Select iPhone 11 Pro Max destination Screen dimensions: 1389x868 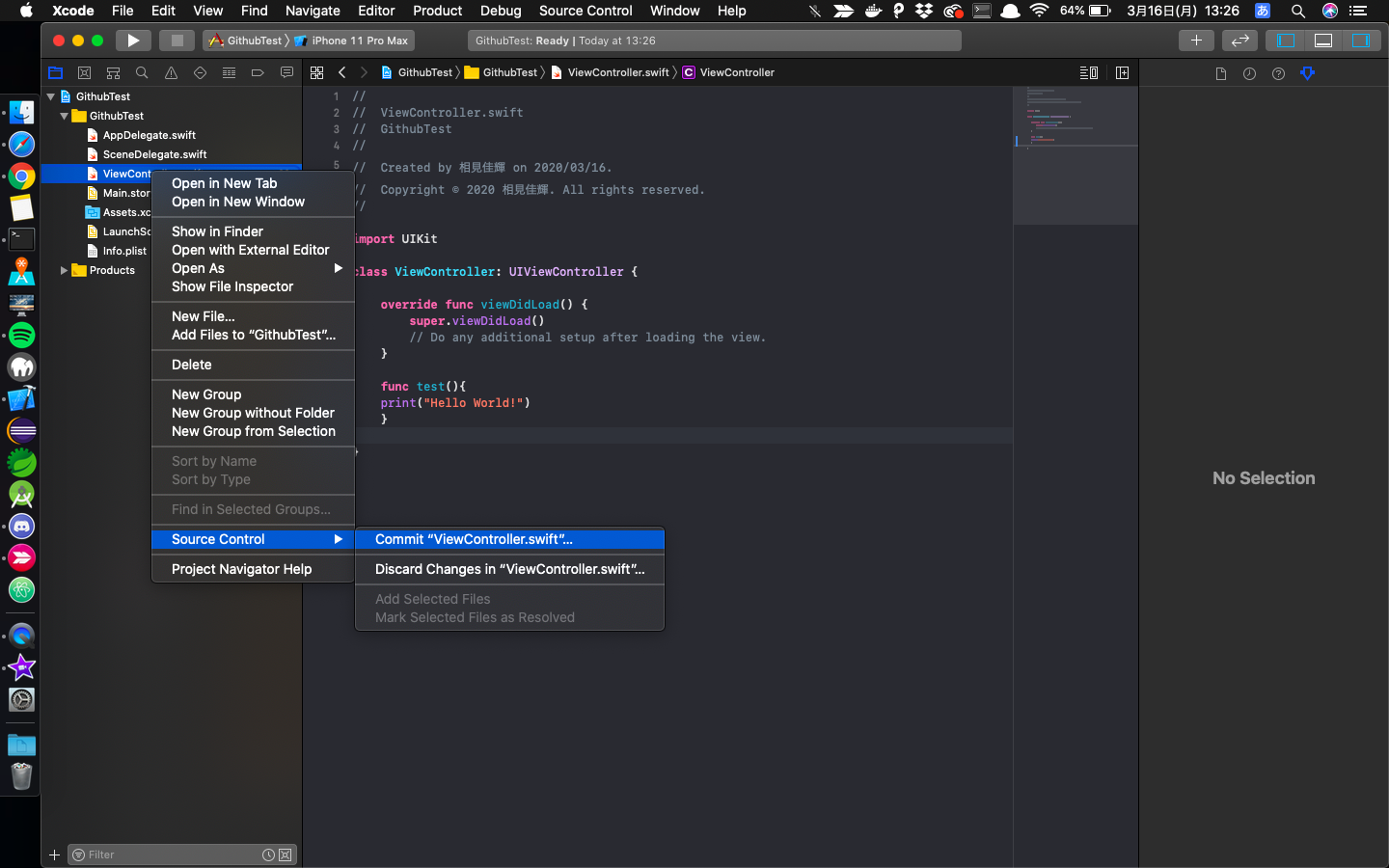tap(359, 41)
